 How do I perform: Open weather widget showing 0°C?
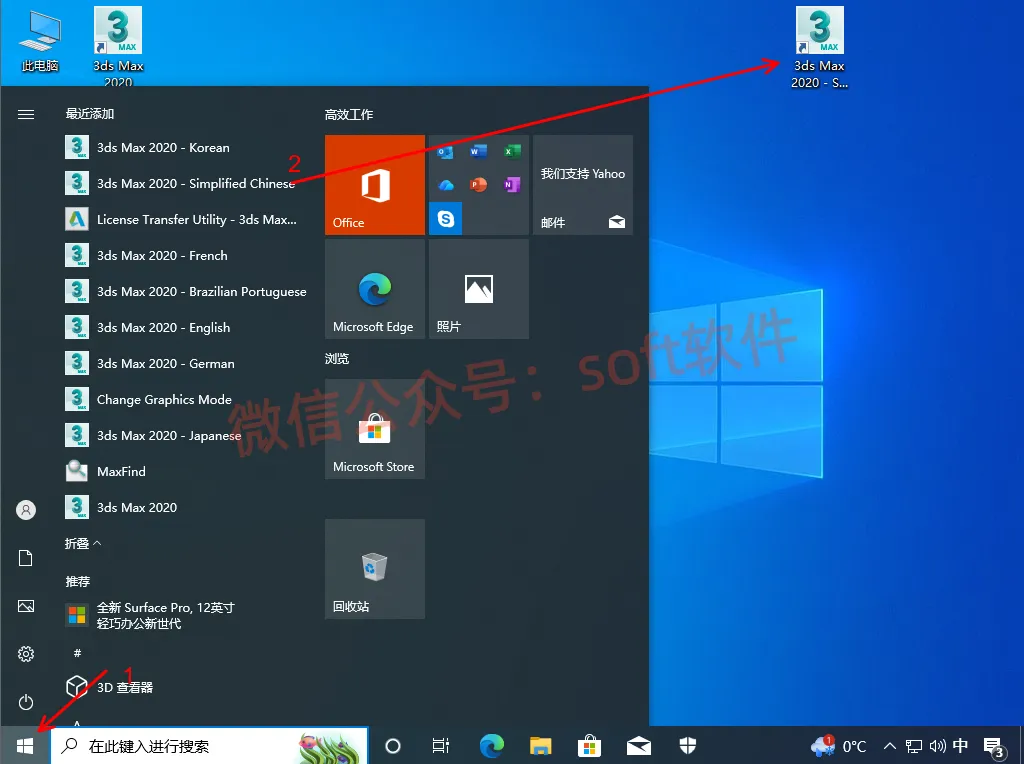pos(839,746)
